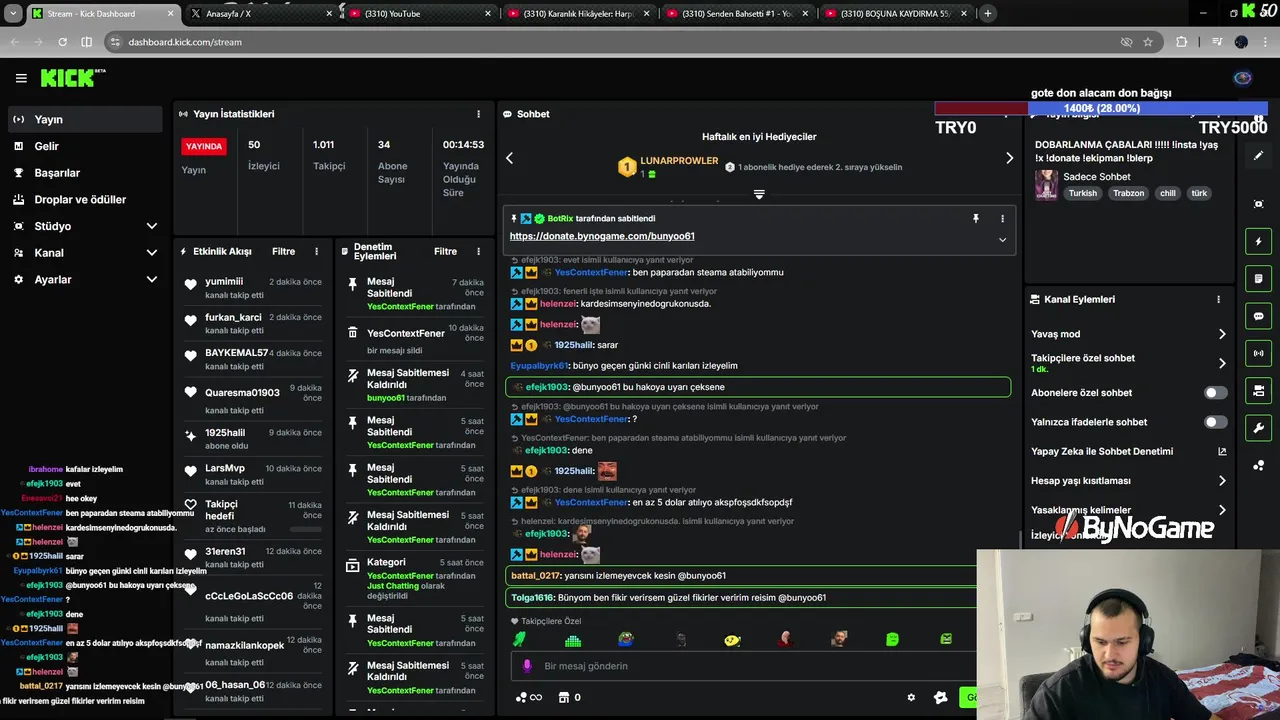Click the purple icon in message box
The width and height of the screenshot is (1280, 720).
coord(528,666)
